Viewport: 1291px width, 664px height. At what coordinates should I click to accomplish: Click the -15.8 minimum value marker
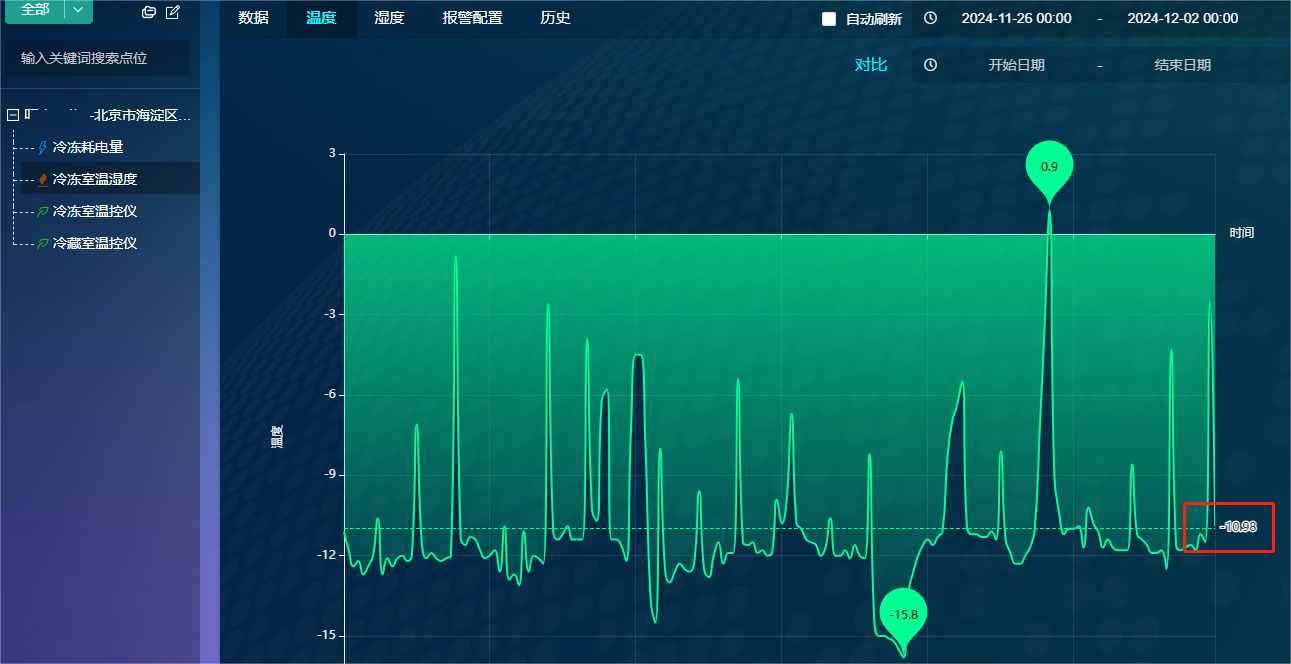coord(904,613)
